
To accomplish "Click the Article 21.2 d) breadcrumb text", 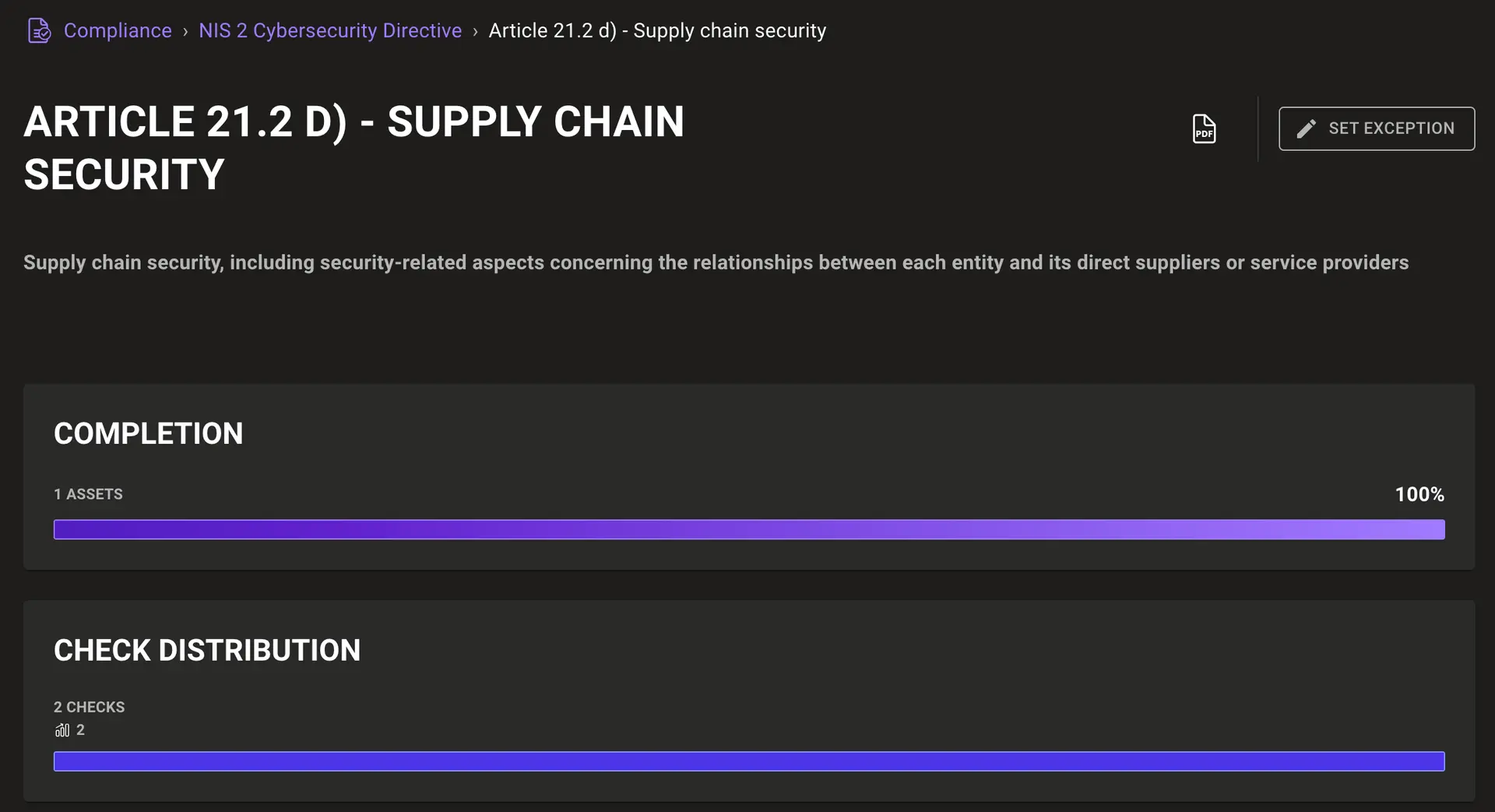I will pos(657,30).
